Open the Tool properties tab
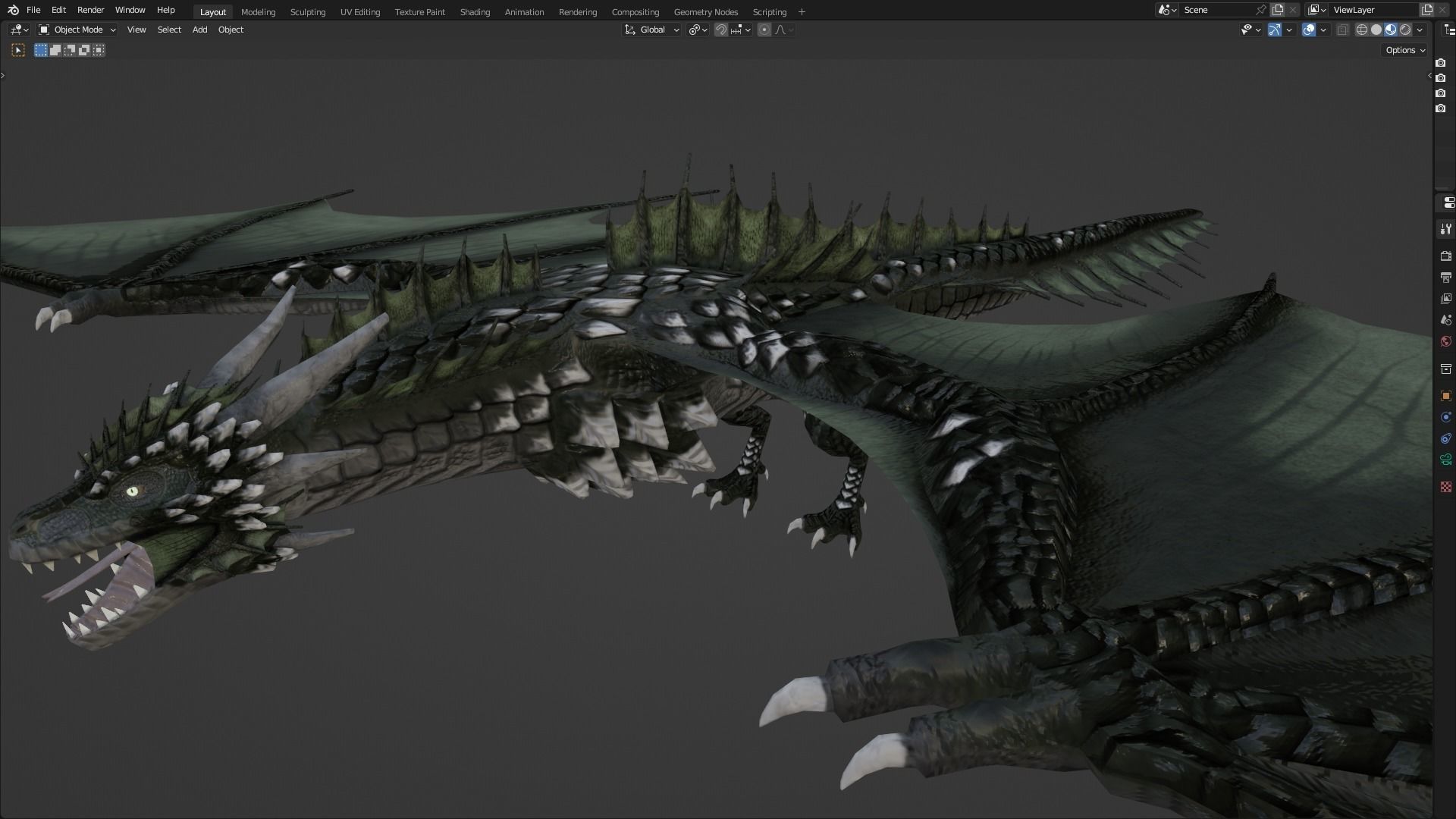The image size is (1456, 819). 1445,228
